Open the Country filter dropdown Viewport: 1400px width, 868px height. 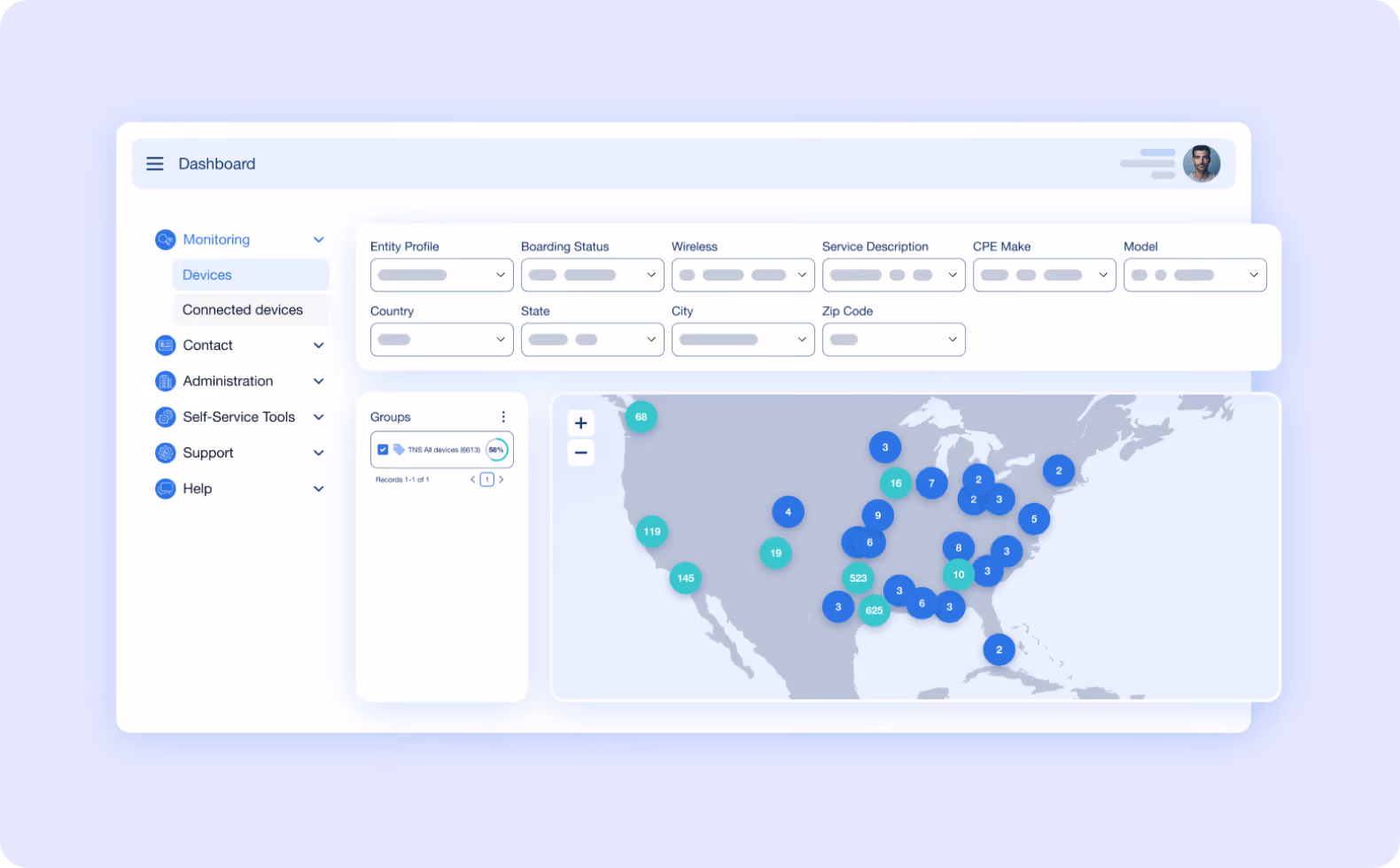pos(442,340)
